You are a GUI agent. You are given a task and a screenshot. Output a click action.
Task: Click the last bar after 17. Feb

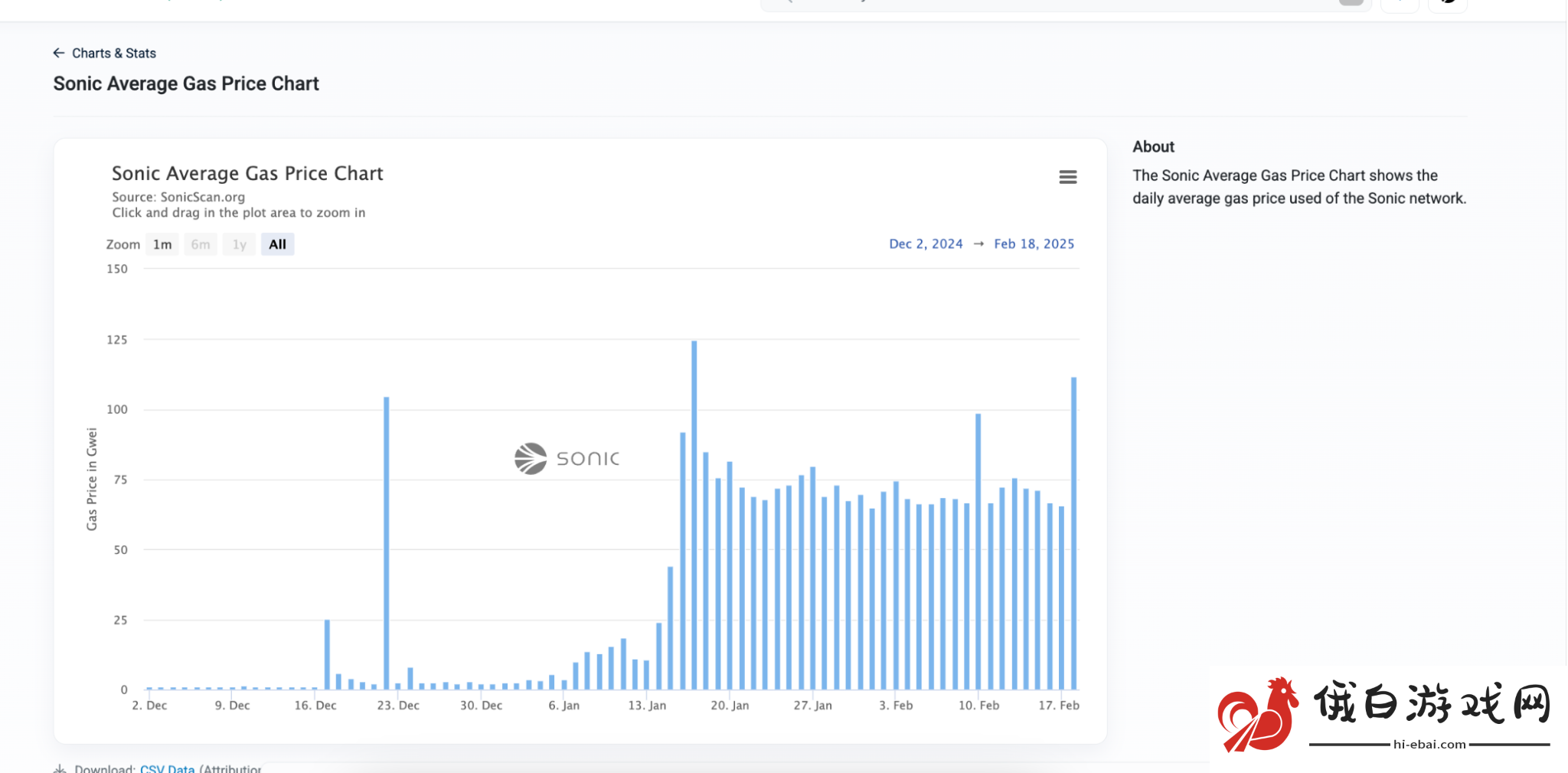[x=1073, y=533]
